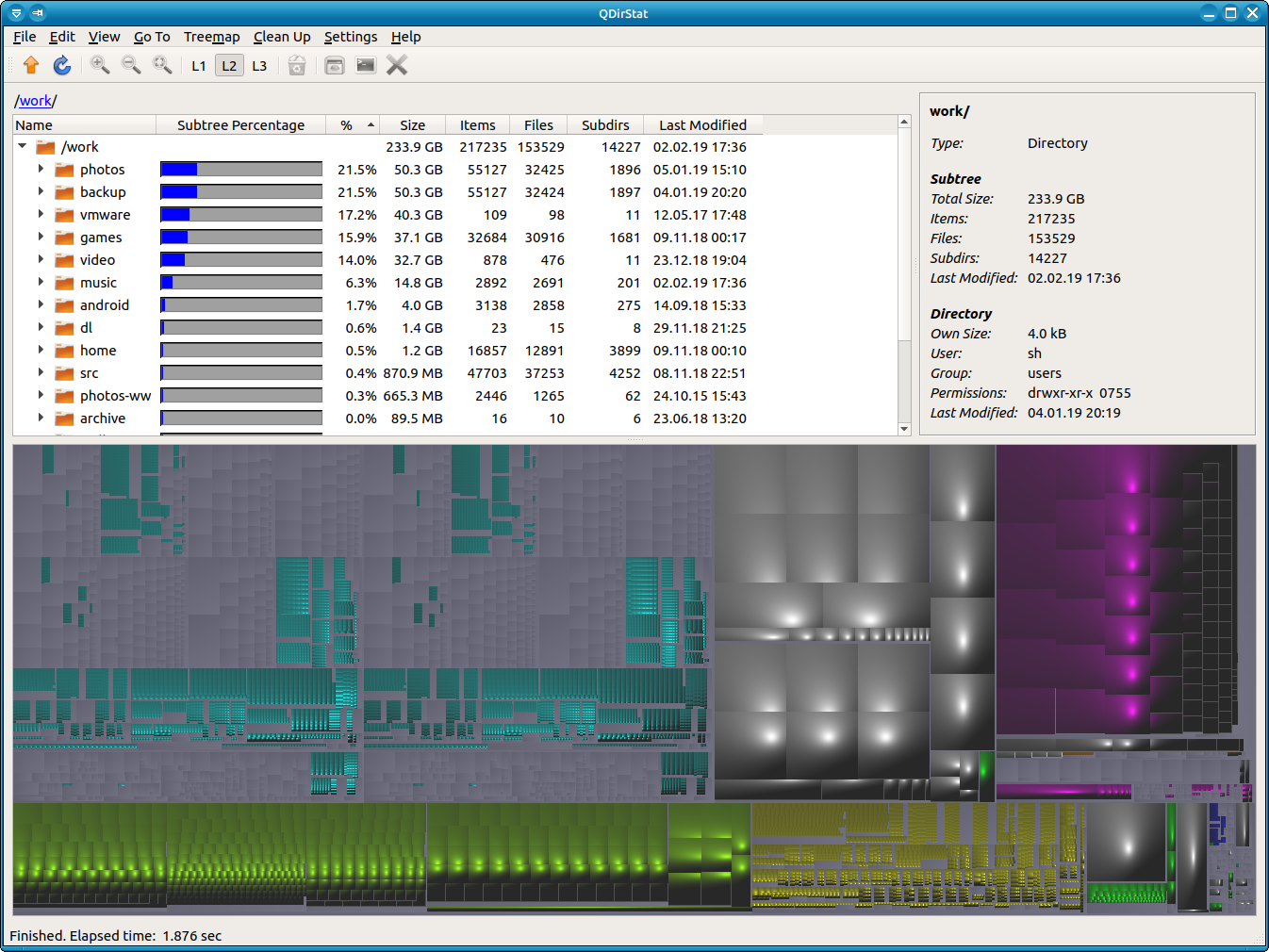Screen dimensions: 1269x952
Task: Toggle the pressed L2 level button
Action: 229,65
